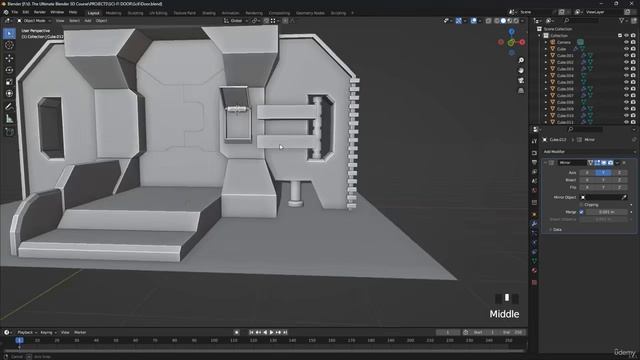Image resolution: width=640 pixels, height=360 pixels.
Task: Open the Object Mode dropdown
Action: click(x=34, y=20)
